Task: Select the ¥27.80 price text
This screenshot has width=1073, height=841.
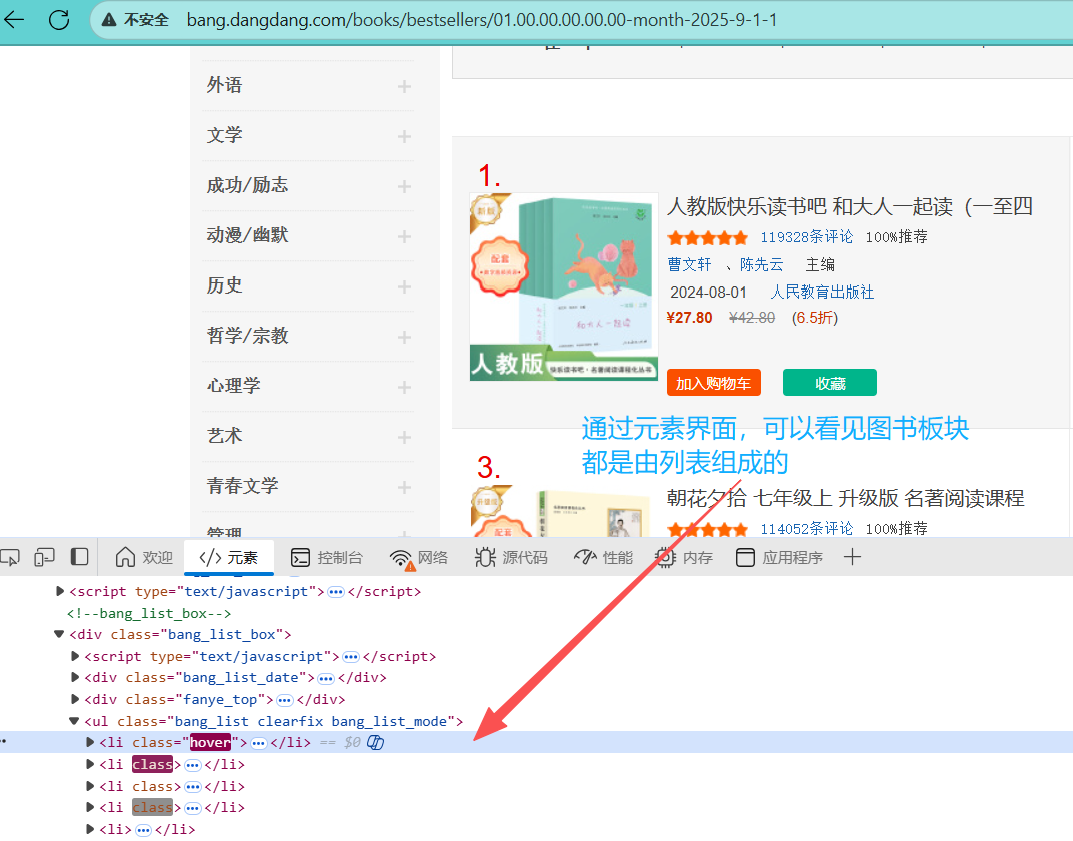Action: point(689,318)
